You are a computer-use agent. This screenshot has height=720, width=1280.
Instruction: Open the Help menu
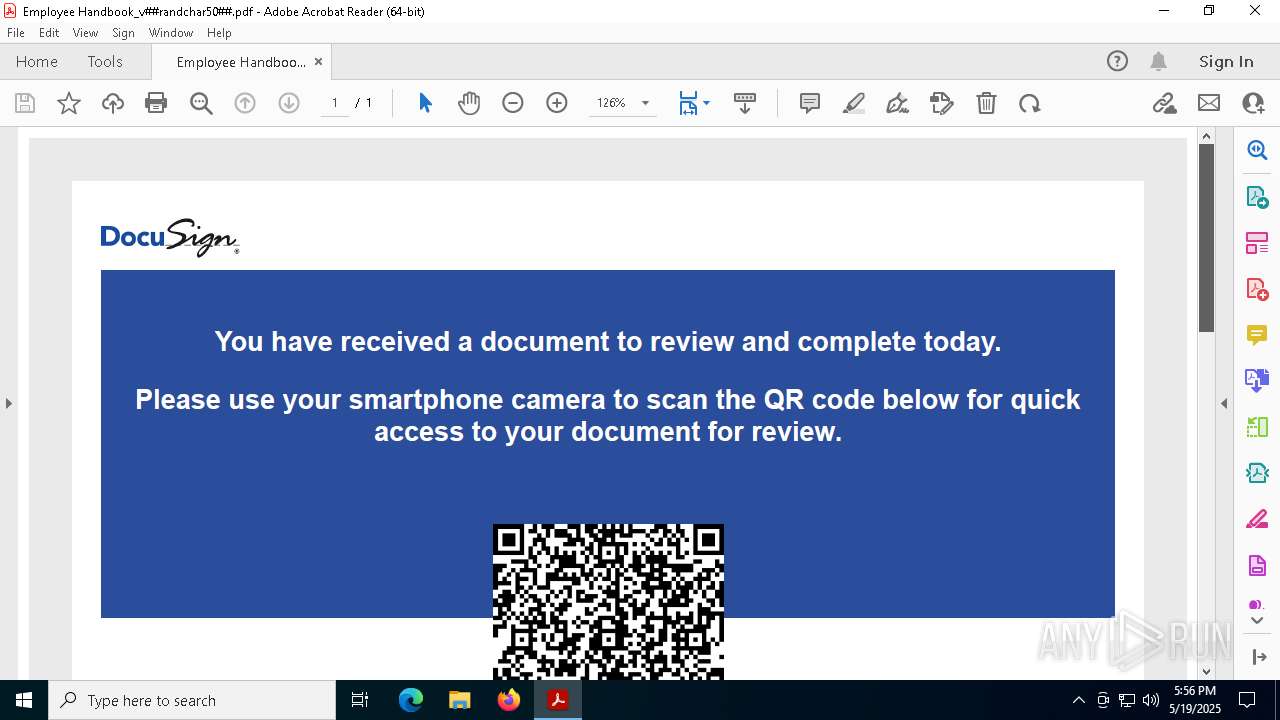[x=219, y=32]
